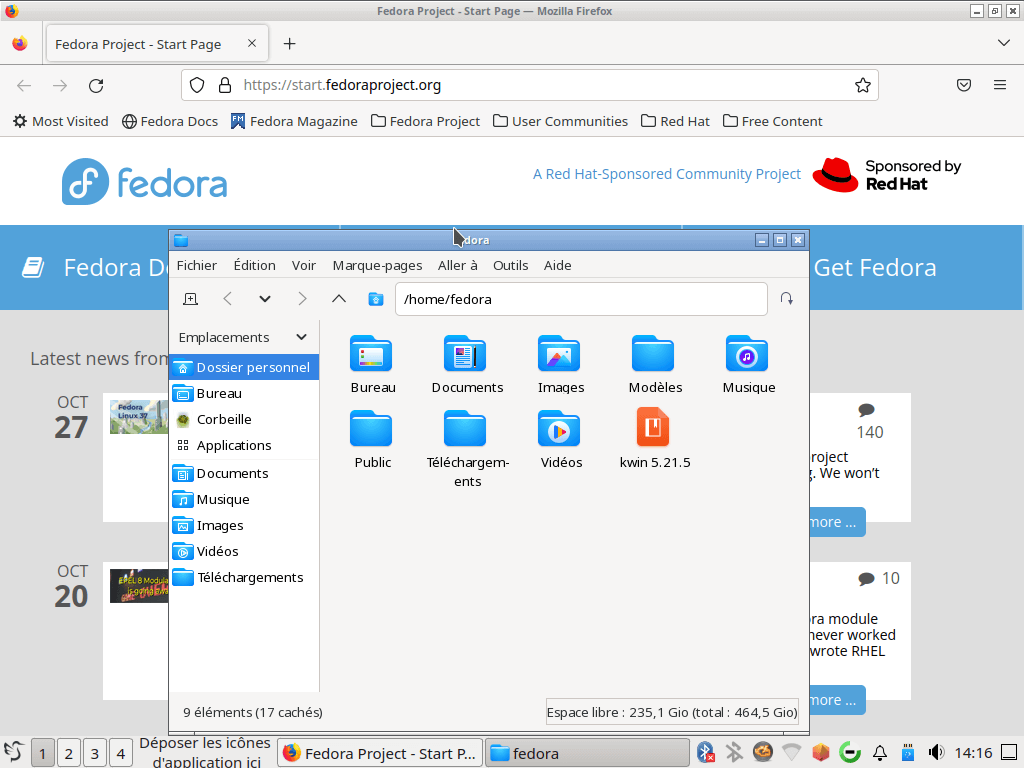Open Applications in the sidebar
The height and width of the screenshot is (768, 1024).
[x=244, y=445]
